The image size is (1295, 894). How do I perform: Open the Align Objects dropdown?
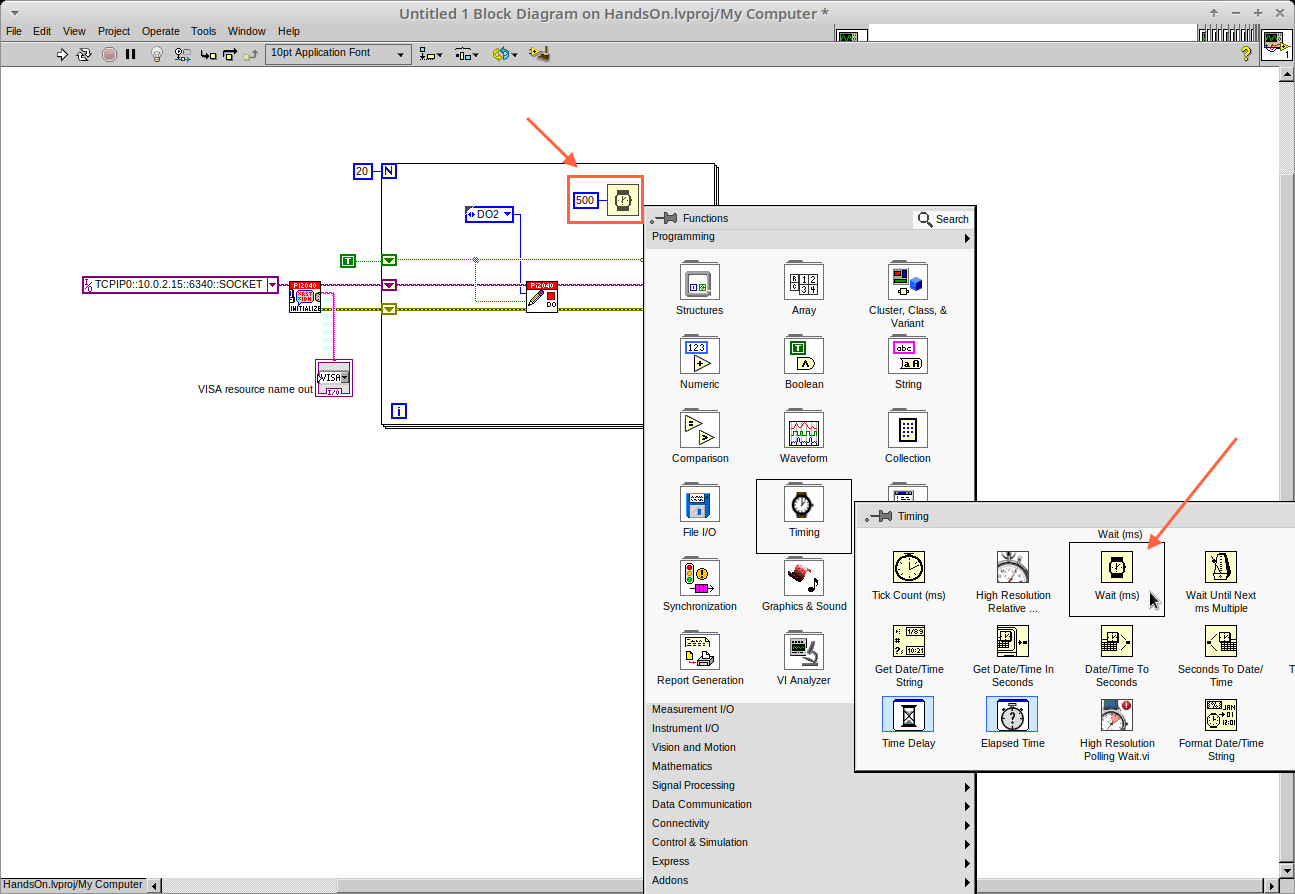pos(431,54)
